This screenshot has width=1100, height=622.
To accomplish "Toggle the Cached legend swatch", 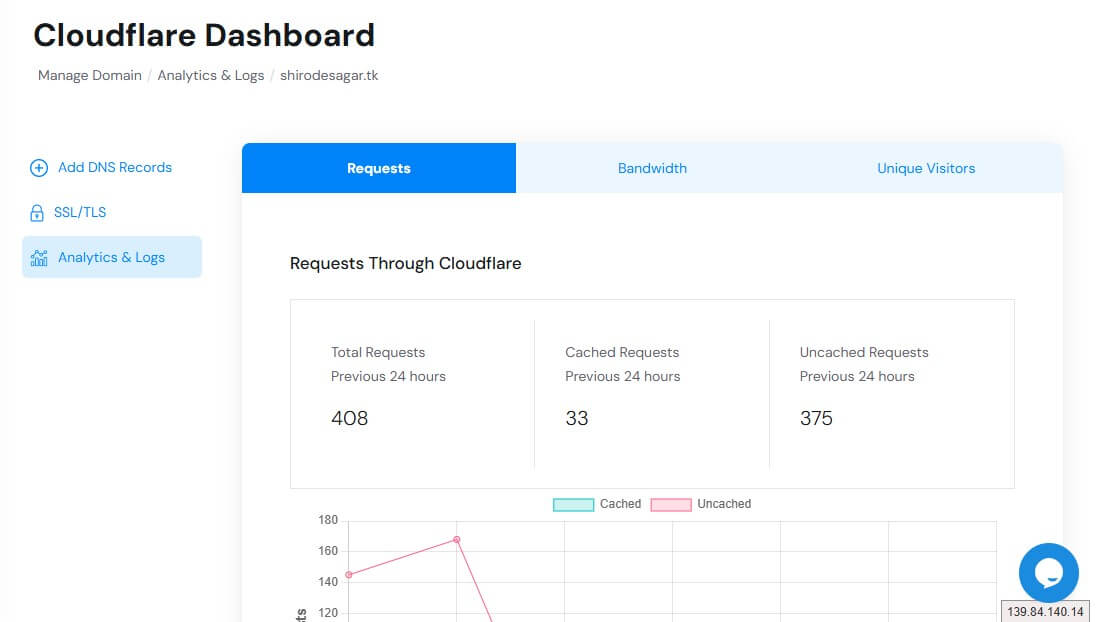I will (573, 504).
